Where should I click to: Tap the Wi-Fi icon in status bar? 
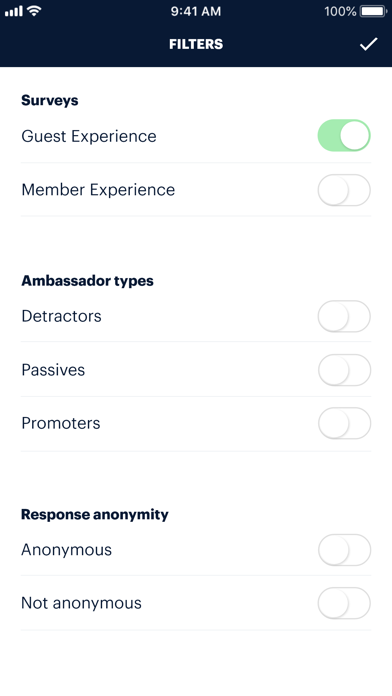[34, 11]
